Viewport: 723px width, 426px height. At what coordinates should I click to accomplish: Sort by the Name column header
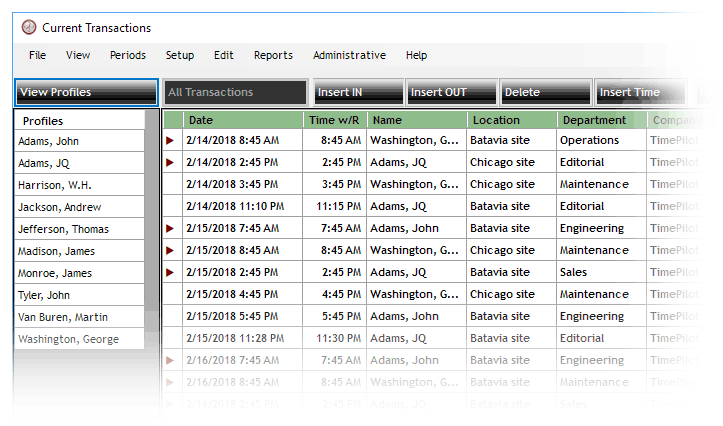coord(417,120)
